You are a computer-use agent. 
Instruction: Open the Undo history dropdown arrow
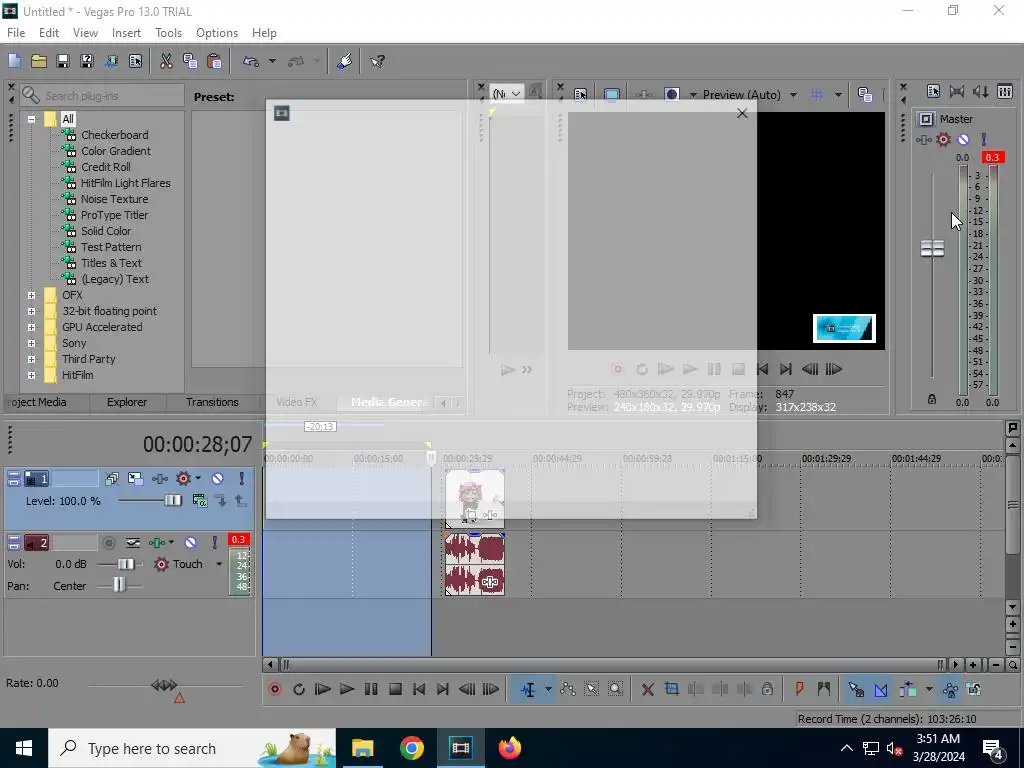pyautogui.click(x=272, y=61)
